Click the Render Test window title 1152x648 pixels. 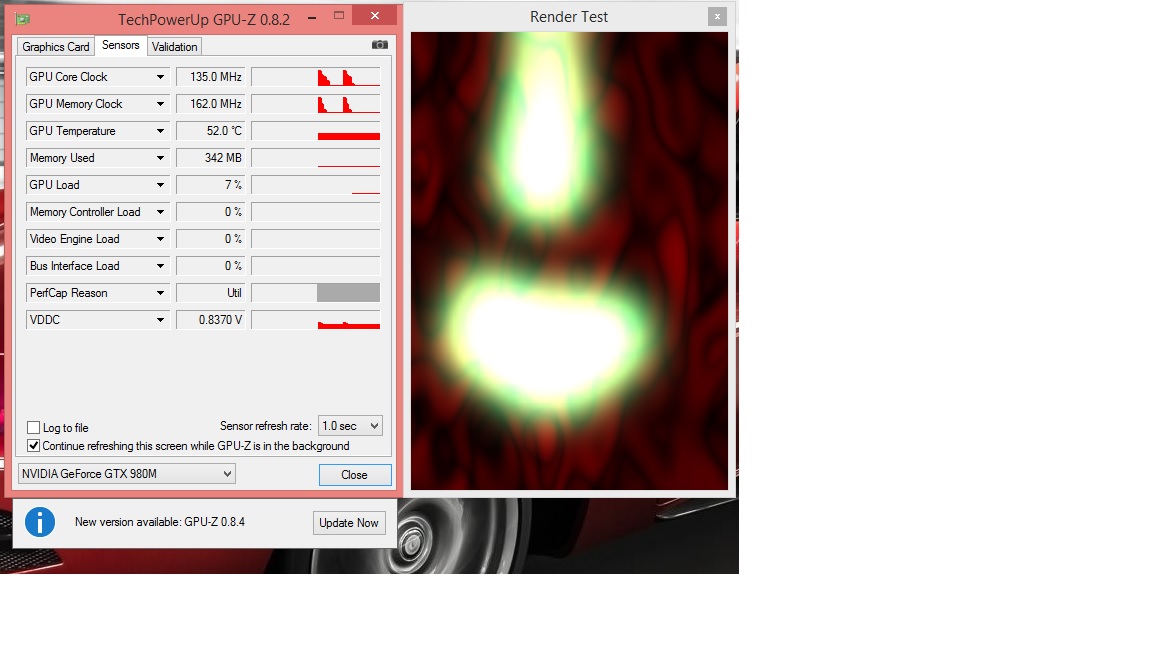pyautogui.click(x=569, y=17)
